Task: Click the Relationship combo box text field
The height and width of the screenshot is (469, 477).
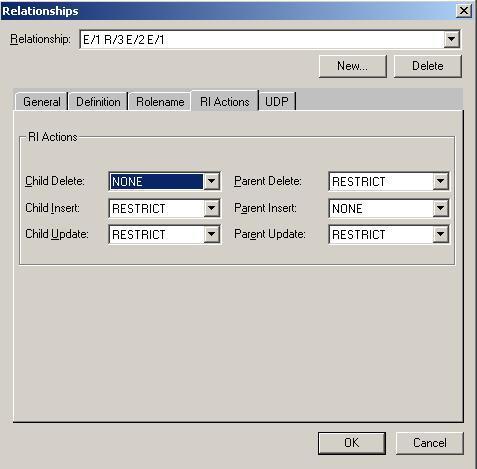Action: pyautogui.click(x=263, y=39)
